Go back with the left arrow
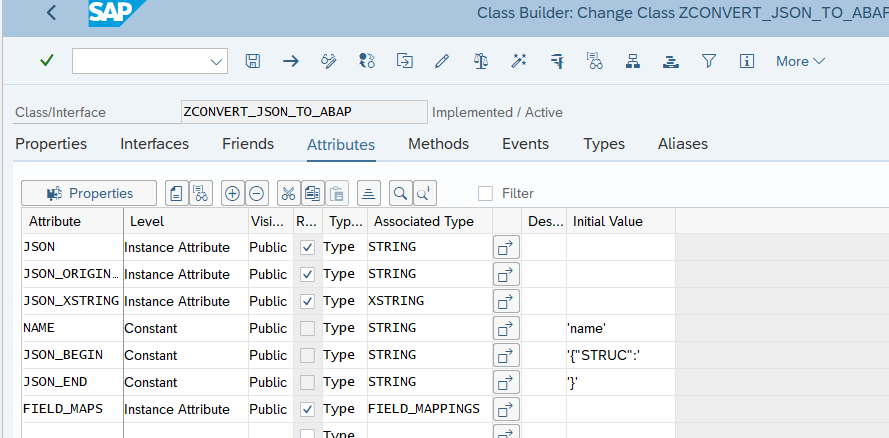 (52, 12)
